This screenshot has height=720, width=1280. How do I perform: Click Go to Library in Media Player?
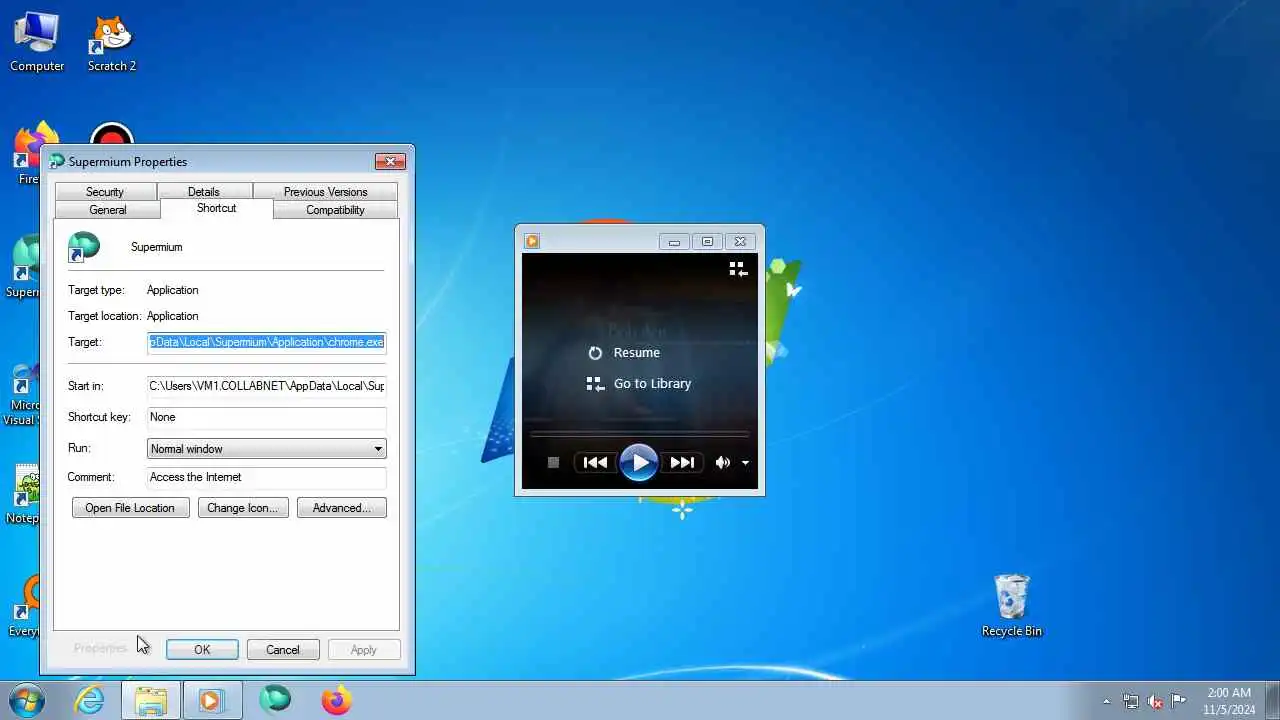coord(652,384)
